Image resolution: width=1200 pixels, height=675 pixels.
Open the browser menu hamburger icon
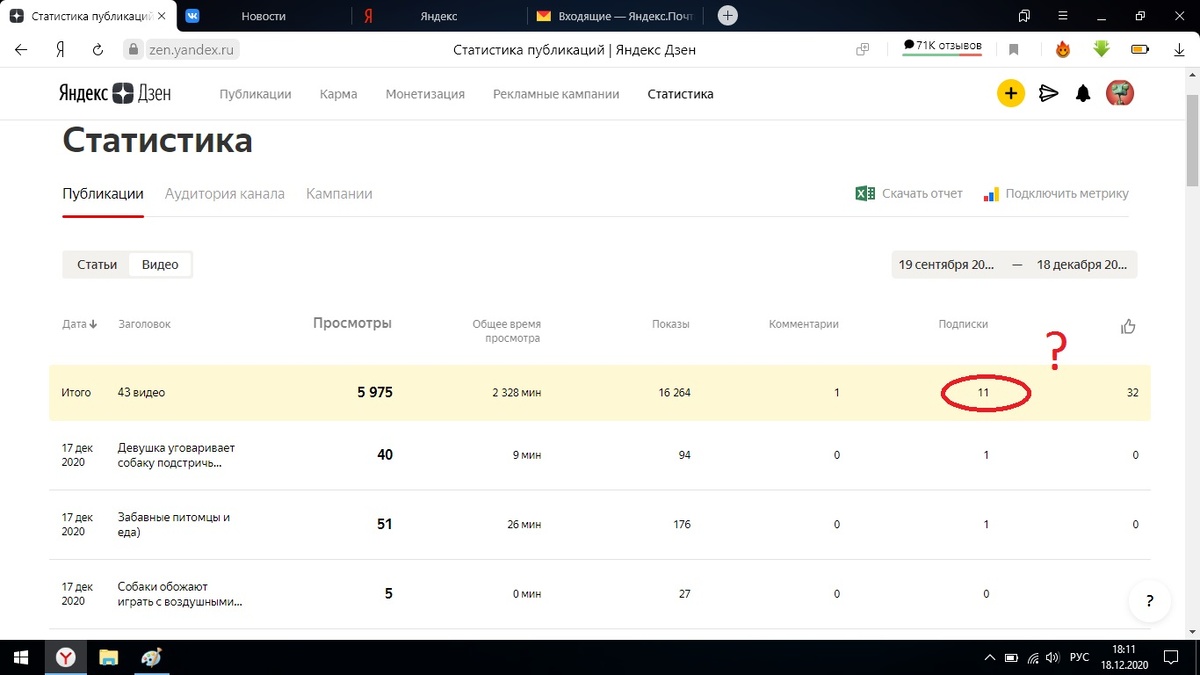point(1063,16)
